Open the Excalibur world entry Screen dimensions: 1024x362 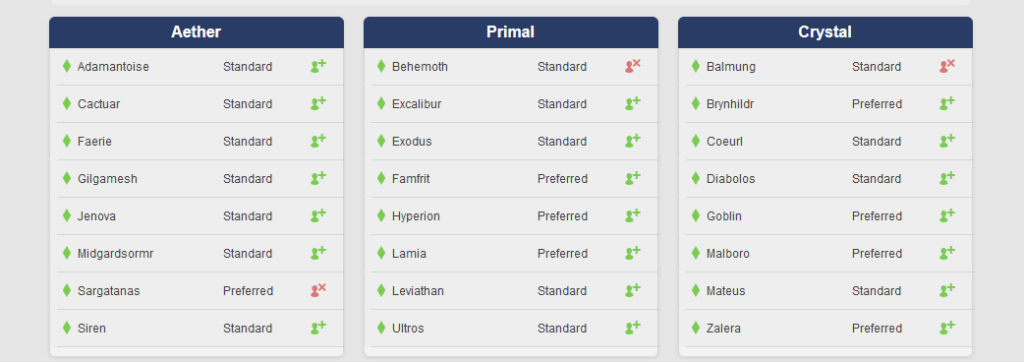point(511,104)
